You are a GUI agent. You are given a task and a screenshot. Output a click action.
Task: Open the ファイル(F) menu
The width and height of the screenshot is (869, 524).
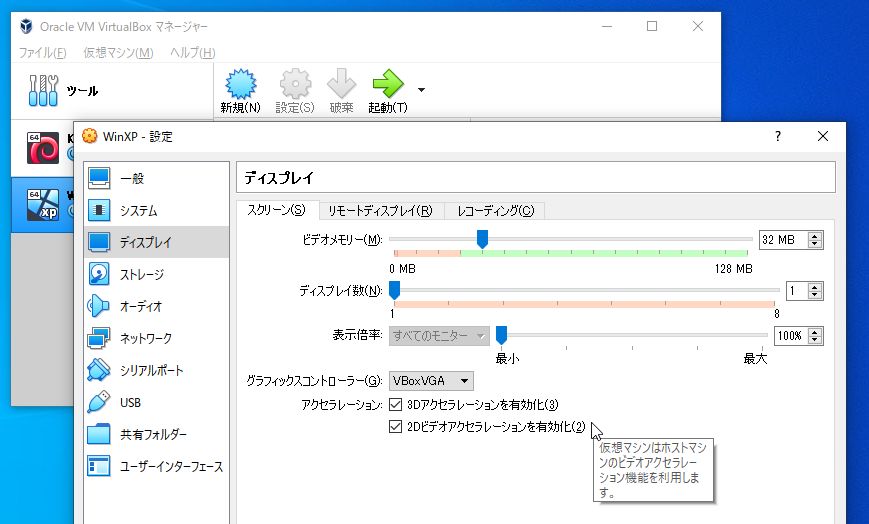pyautogui.click(x=42, y=53)
